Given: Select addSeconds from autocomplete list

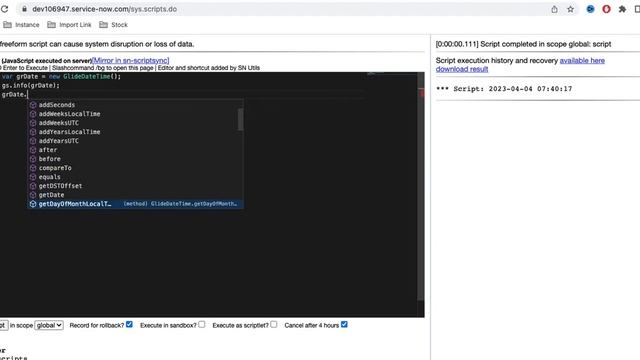Looking at the screenshot, I should pos(136,105).
